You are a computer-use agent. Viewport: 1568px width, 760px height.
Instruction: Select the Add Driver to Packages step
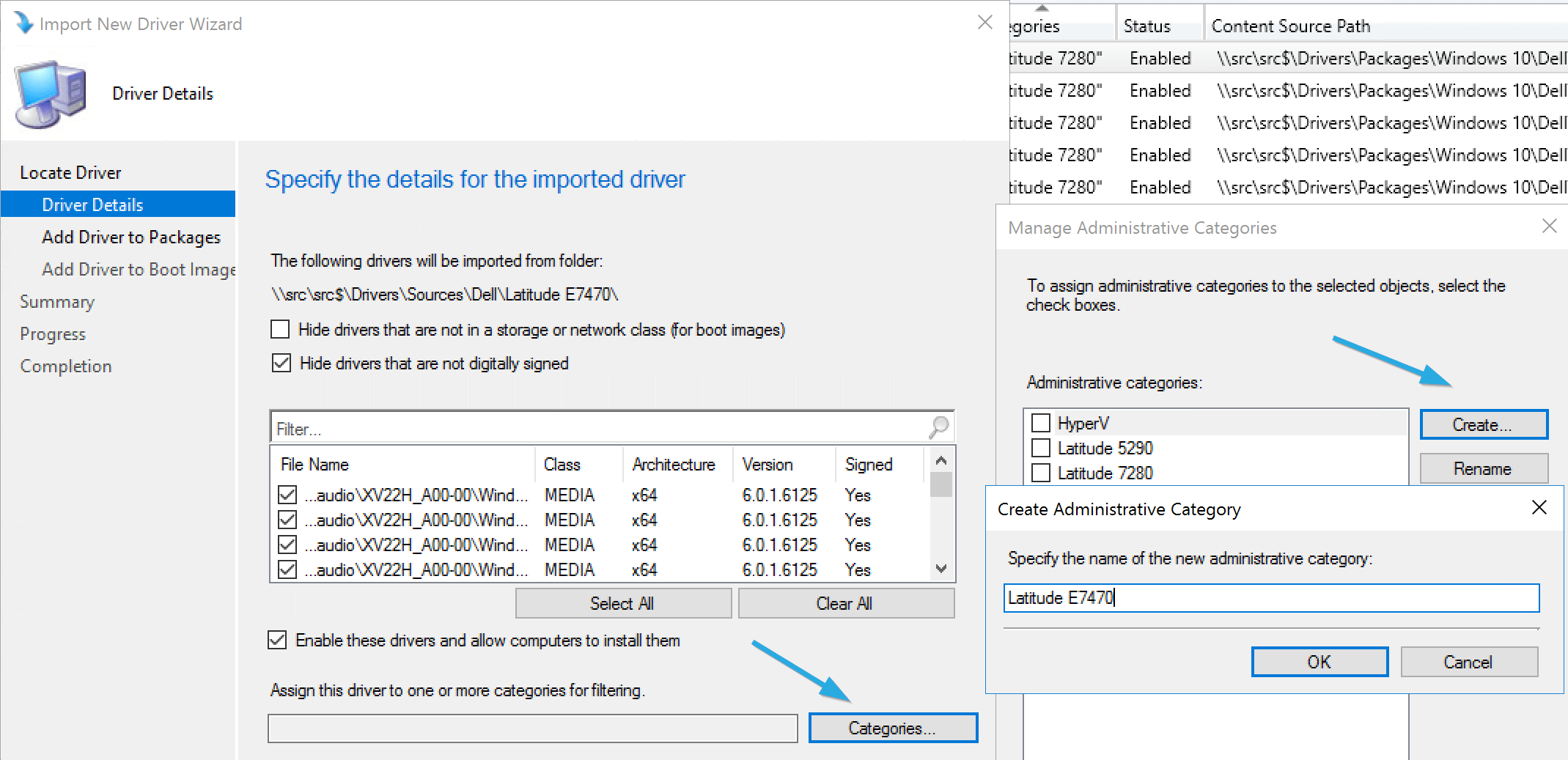(x=131, y=237)
